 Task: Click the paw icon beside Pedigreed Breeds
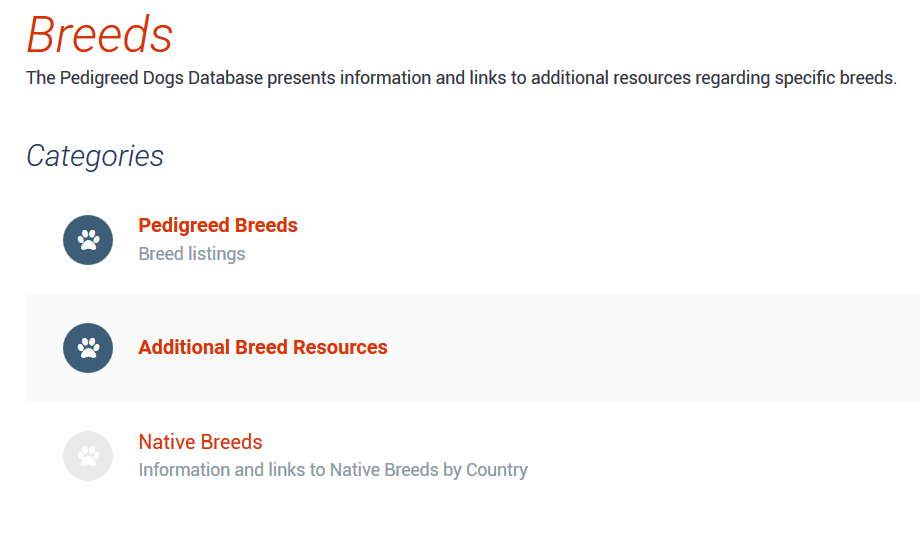coord(88,240)
